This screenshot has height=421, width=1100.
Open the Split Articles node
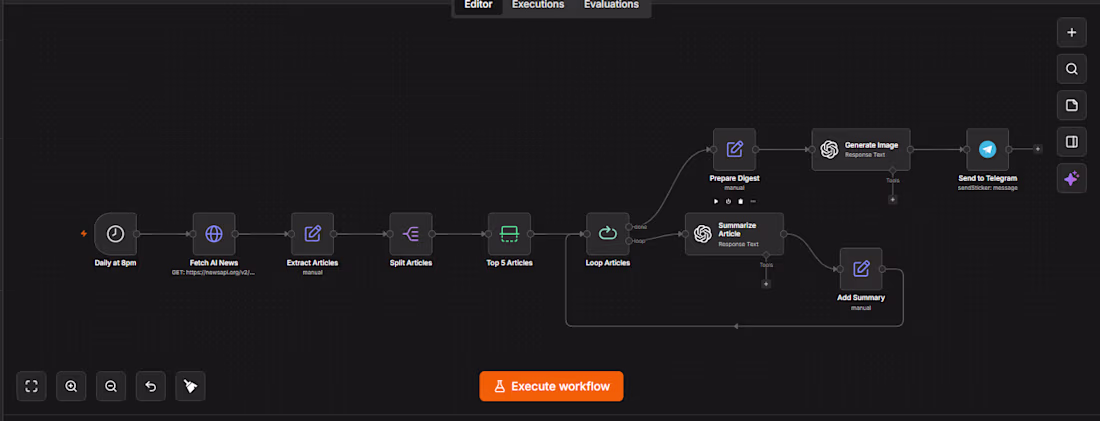(x=411, y=234)
